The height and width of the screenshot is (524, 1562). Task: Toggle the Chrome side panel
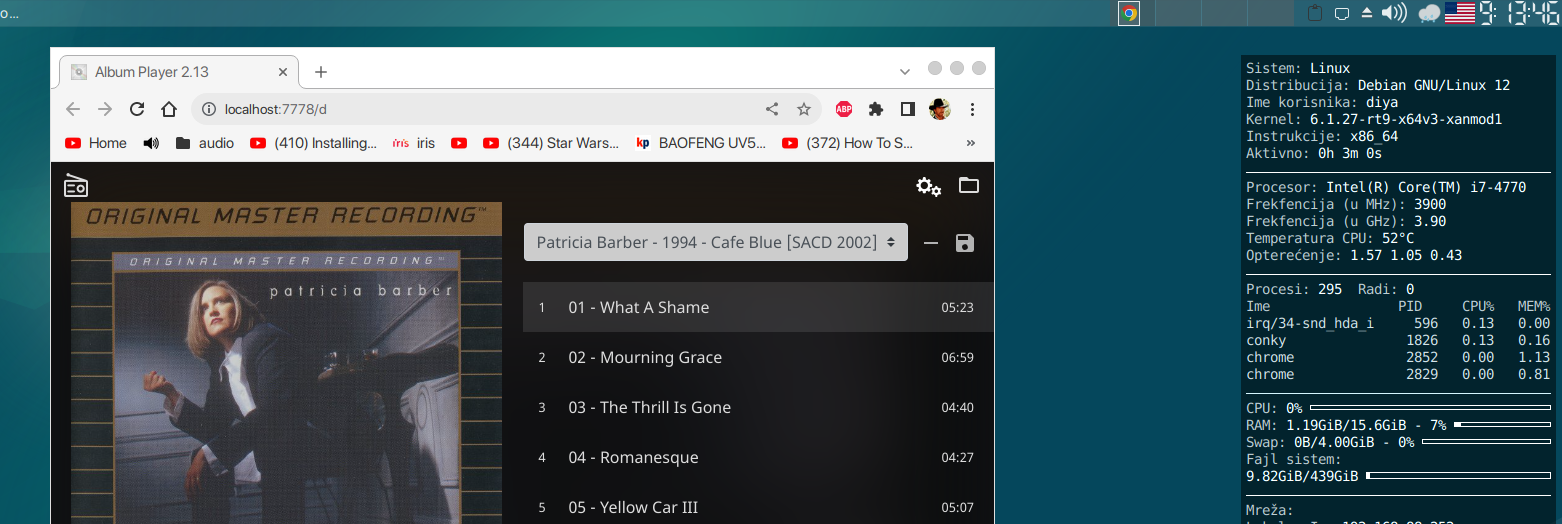908,109
